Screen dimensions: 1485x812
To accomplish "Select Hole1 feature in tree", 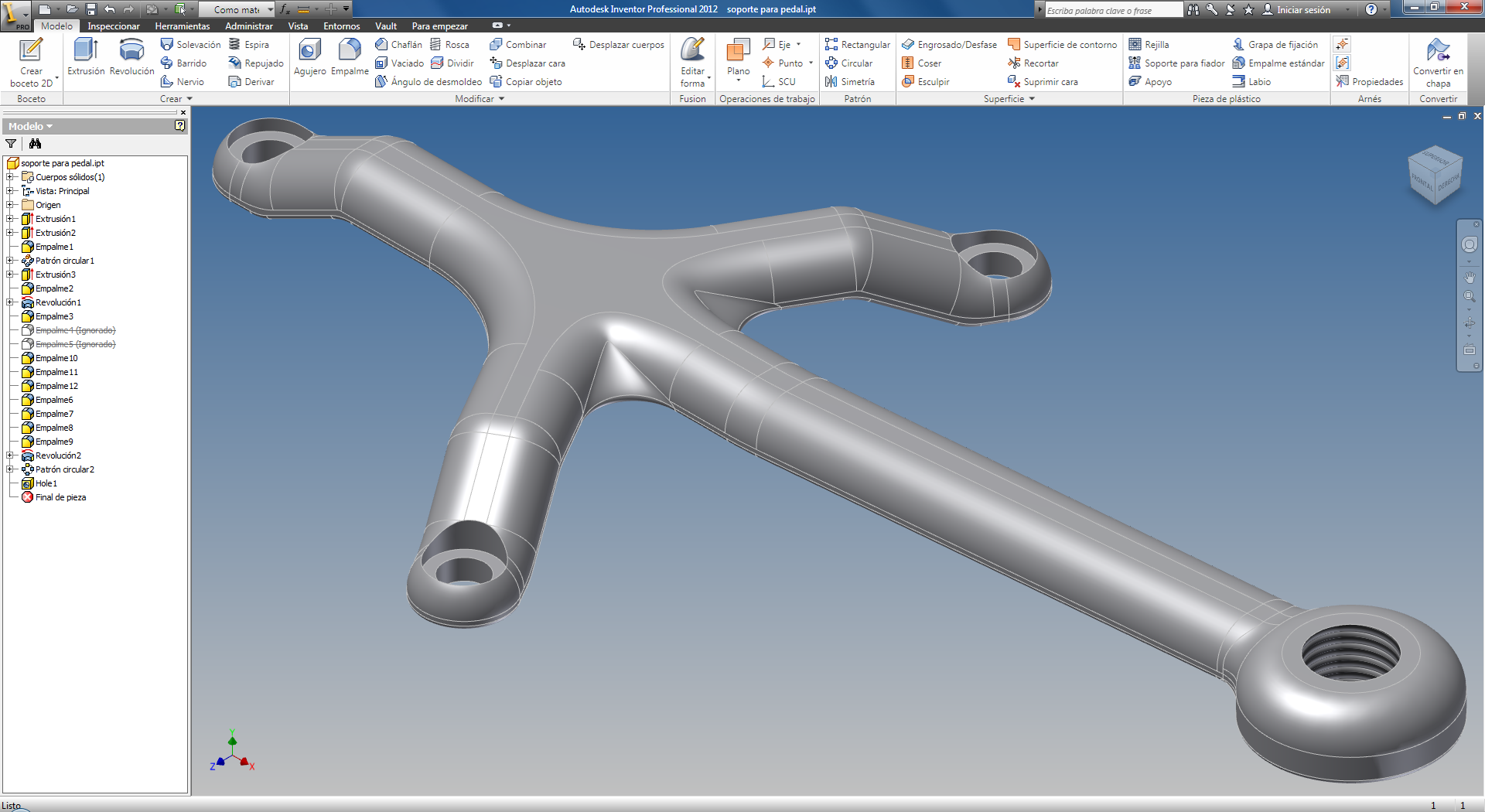I will point(46,483).
